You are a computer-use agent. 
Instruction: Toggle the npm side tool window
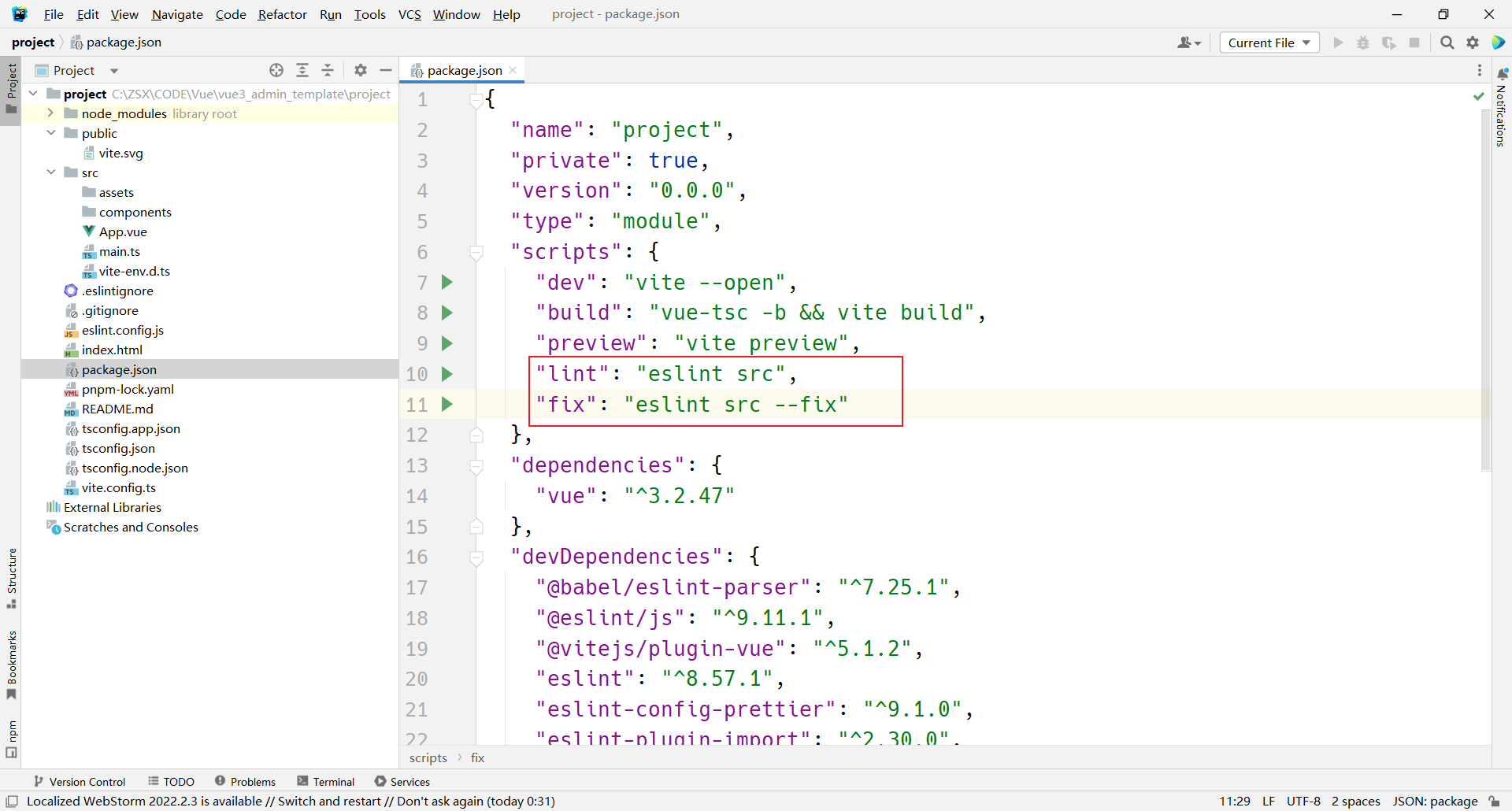[11, 739]
